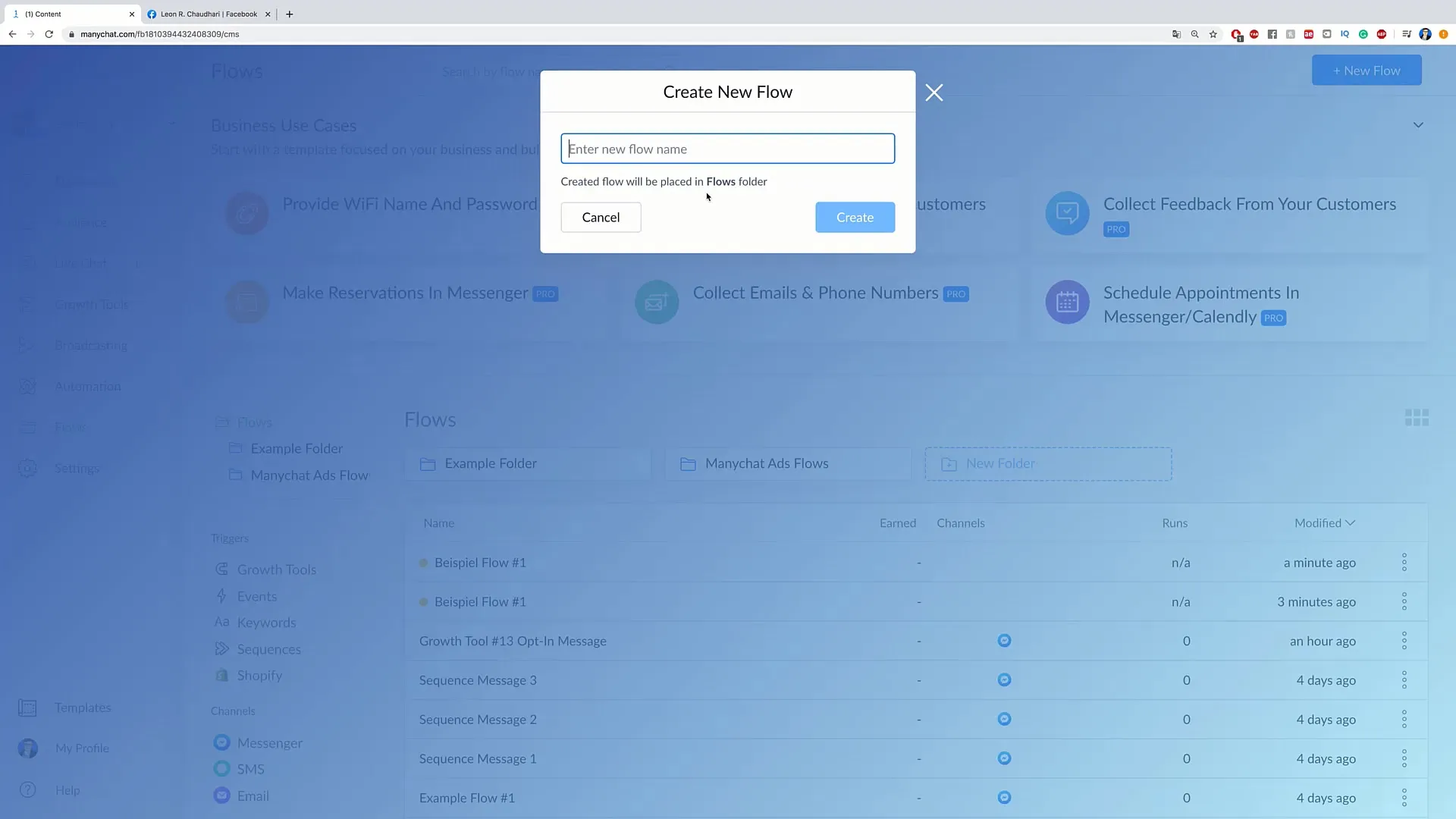Image resolution: width=1456 pixels, height=819 pixels.
Task: Click the Email channel icon in sidebar
Action: coord(222,795)
